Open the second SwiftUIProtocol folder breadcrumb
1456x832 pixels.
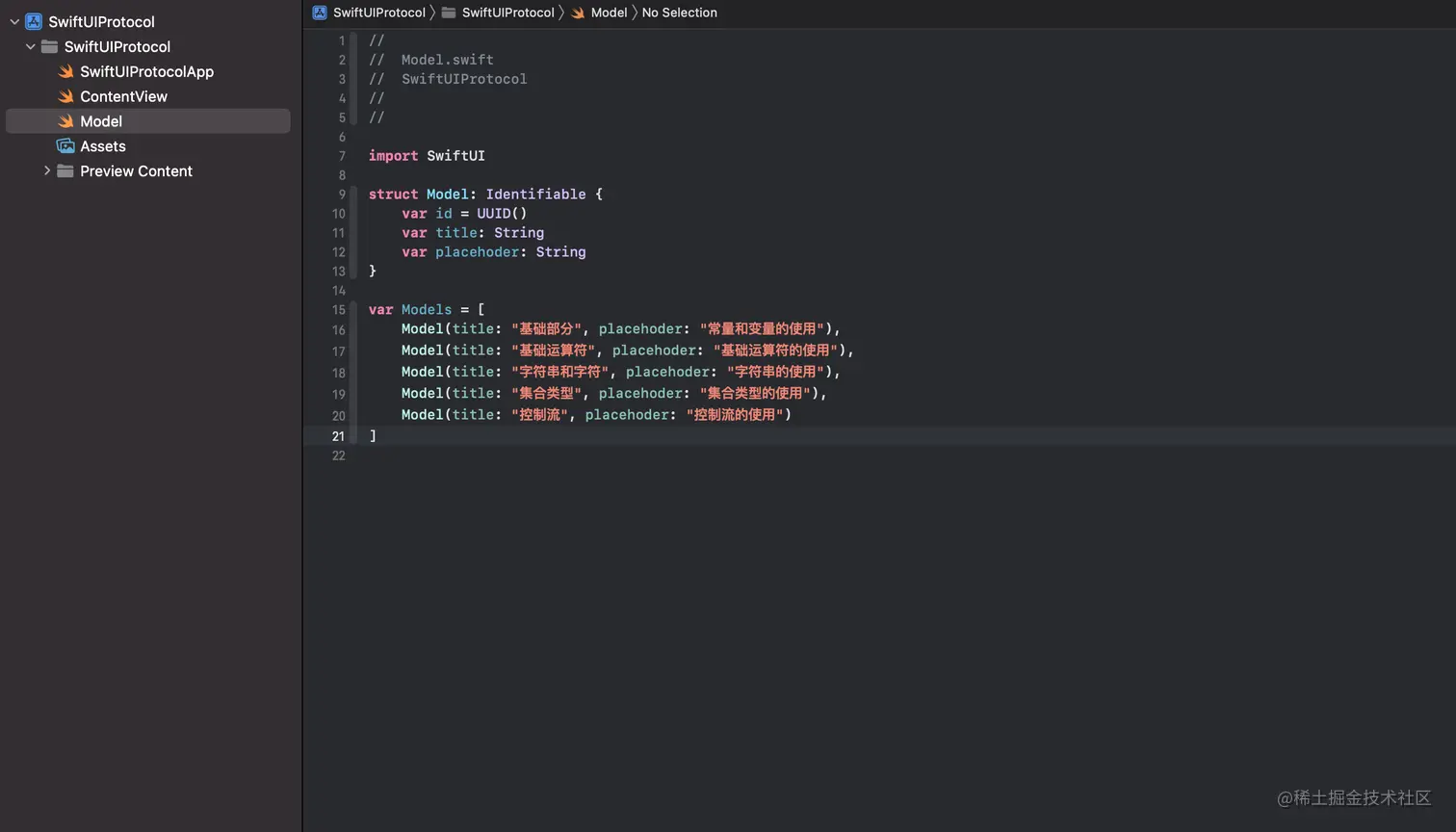click(508, 13)
